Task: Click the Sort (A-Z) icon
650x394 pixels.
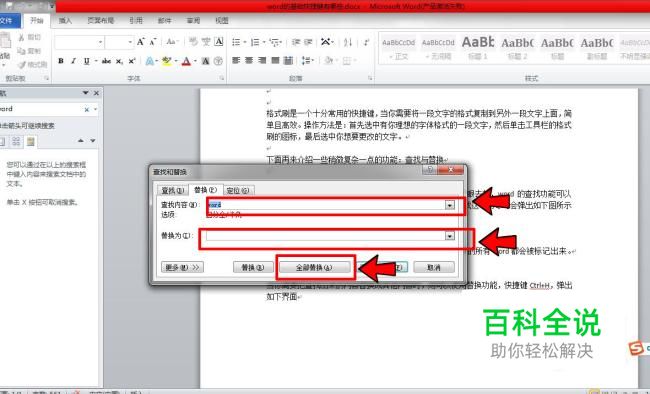Action: (348, 42)
